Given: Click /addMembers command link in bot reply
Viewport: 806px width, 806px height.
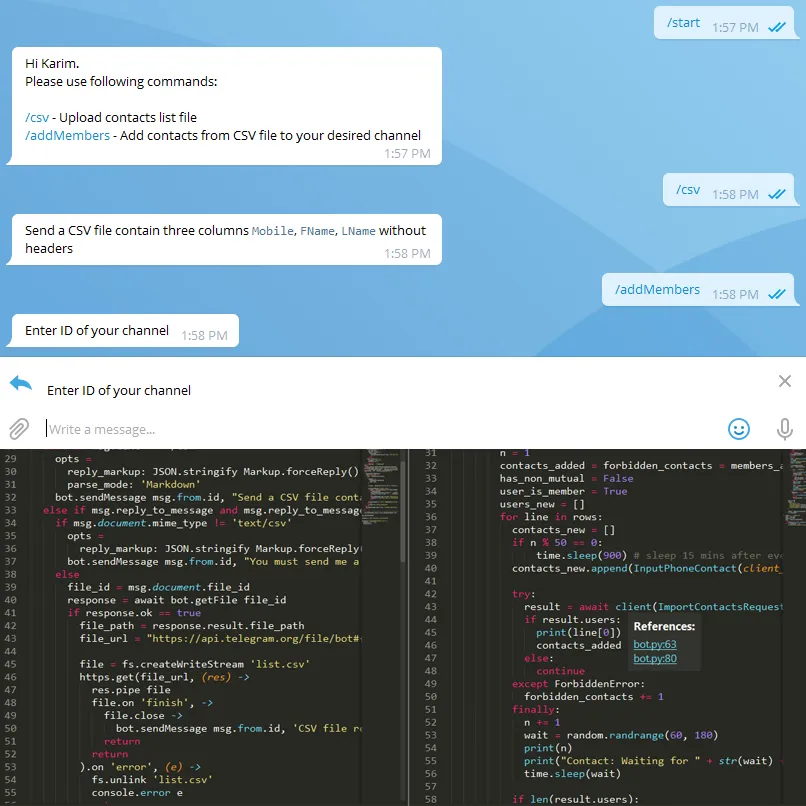Looking at the screenshot, I should [x=67, y=135].
